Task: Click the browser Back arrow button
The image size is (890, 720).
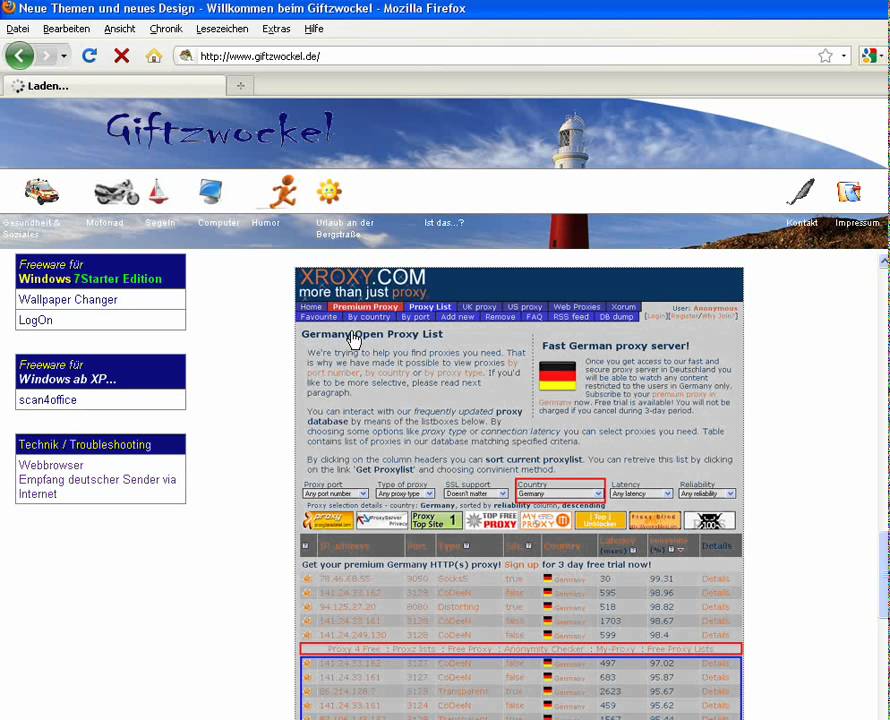Action: pos(19,56)
